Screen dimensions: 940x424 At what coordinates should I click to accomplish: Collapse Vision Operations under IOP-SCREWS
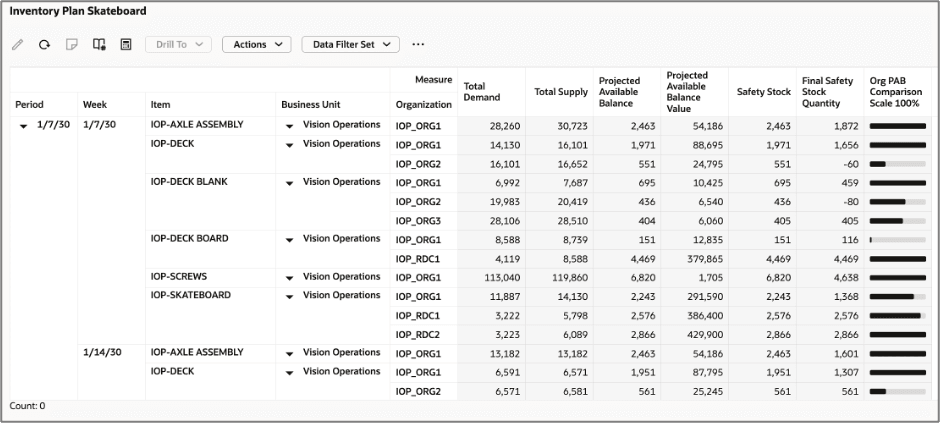pos(290,278)
